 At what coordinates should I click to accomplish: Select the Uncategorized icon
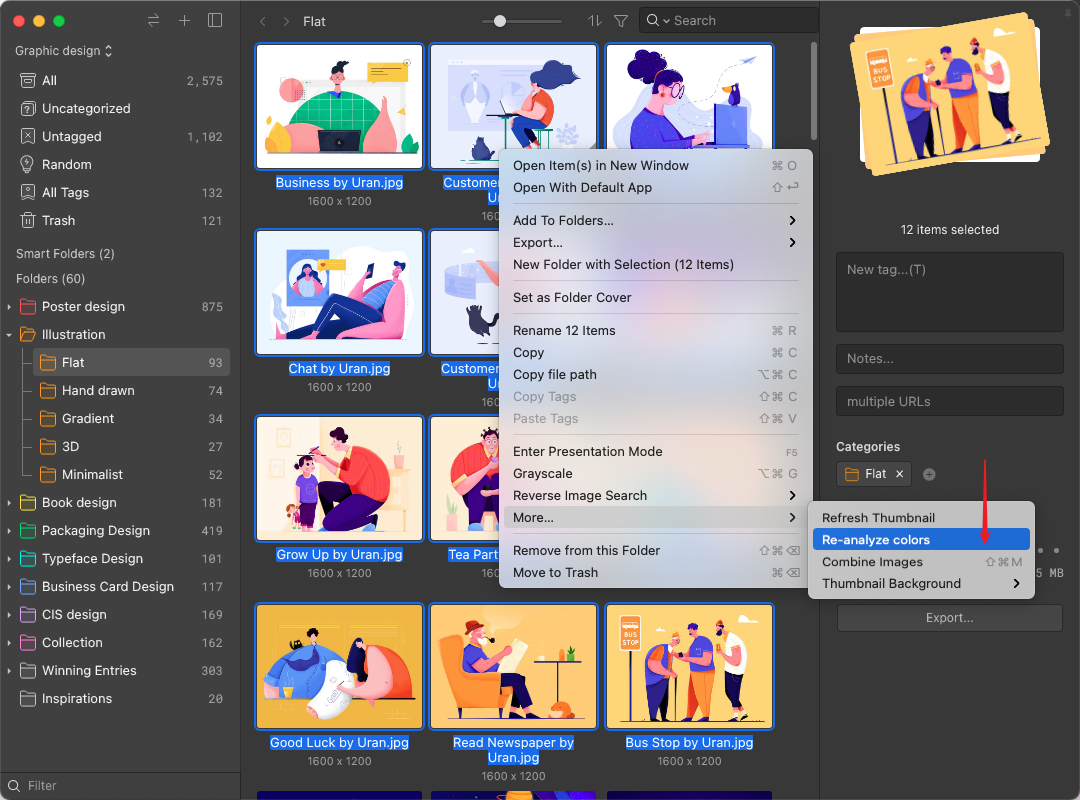(x=28, y=109)
